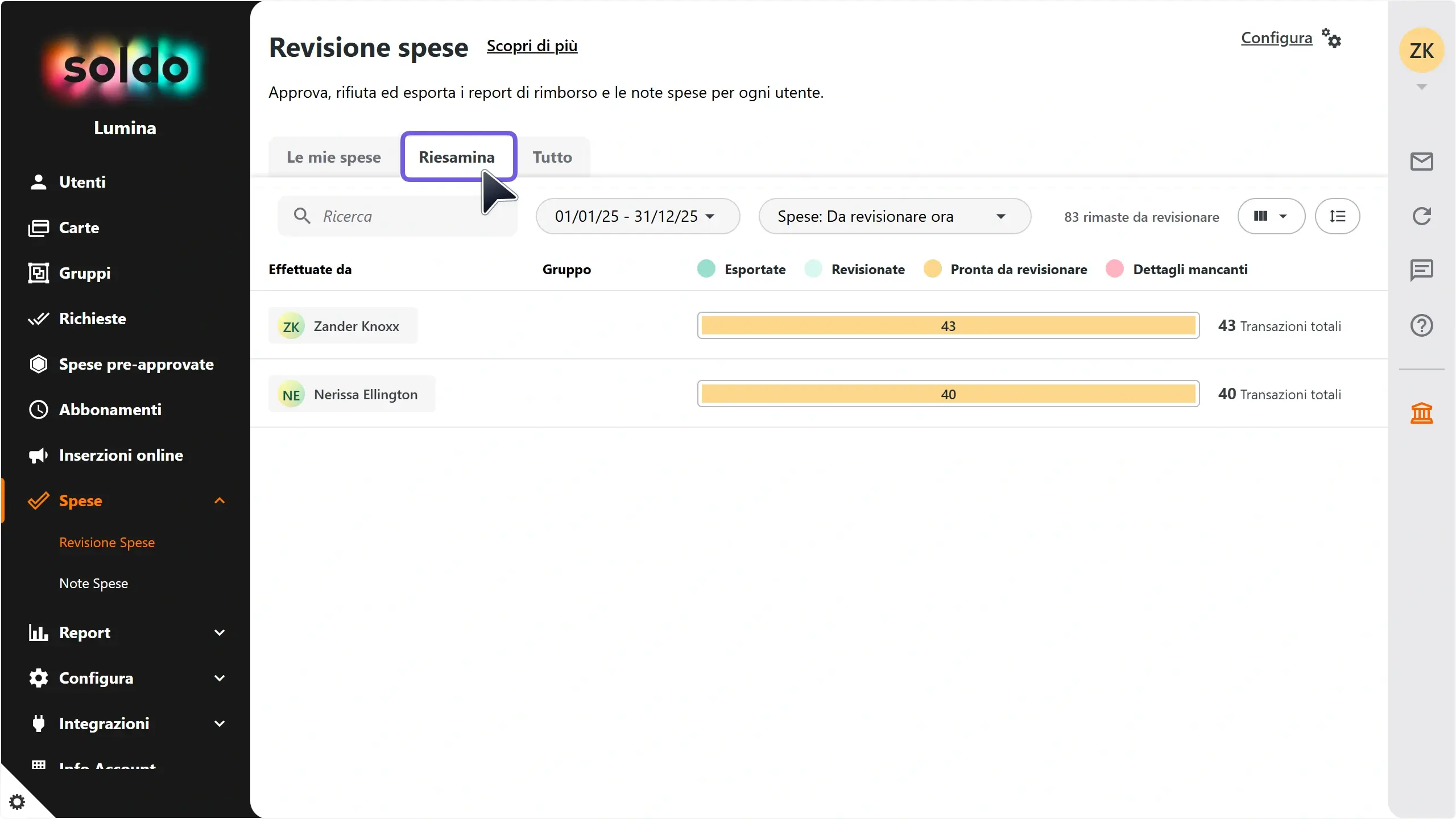Open the Utenti menu item
Image resolution: width=1456 pixels, height=819 pixels.
[x=82, y=182]
